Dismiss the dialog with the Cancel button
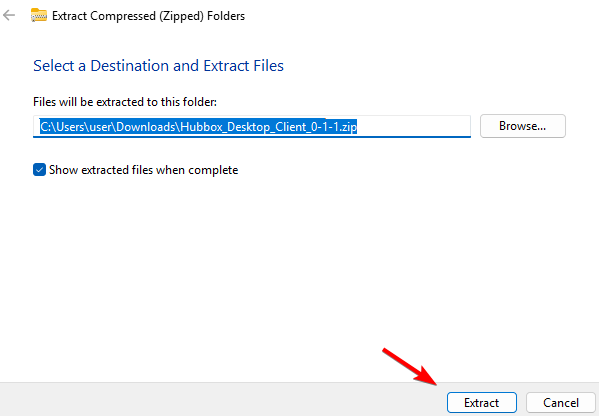599x416 pixels. pos(561,403)
